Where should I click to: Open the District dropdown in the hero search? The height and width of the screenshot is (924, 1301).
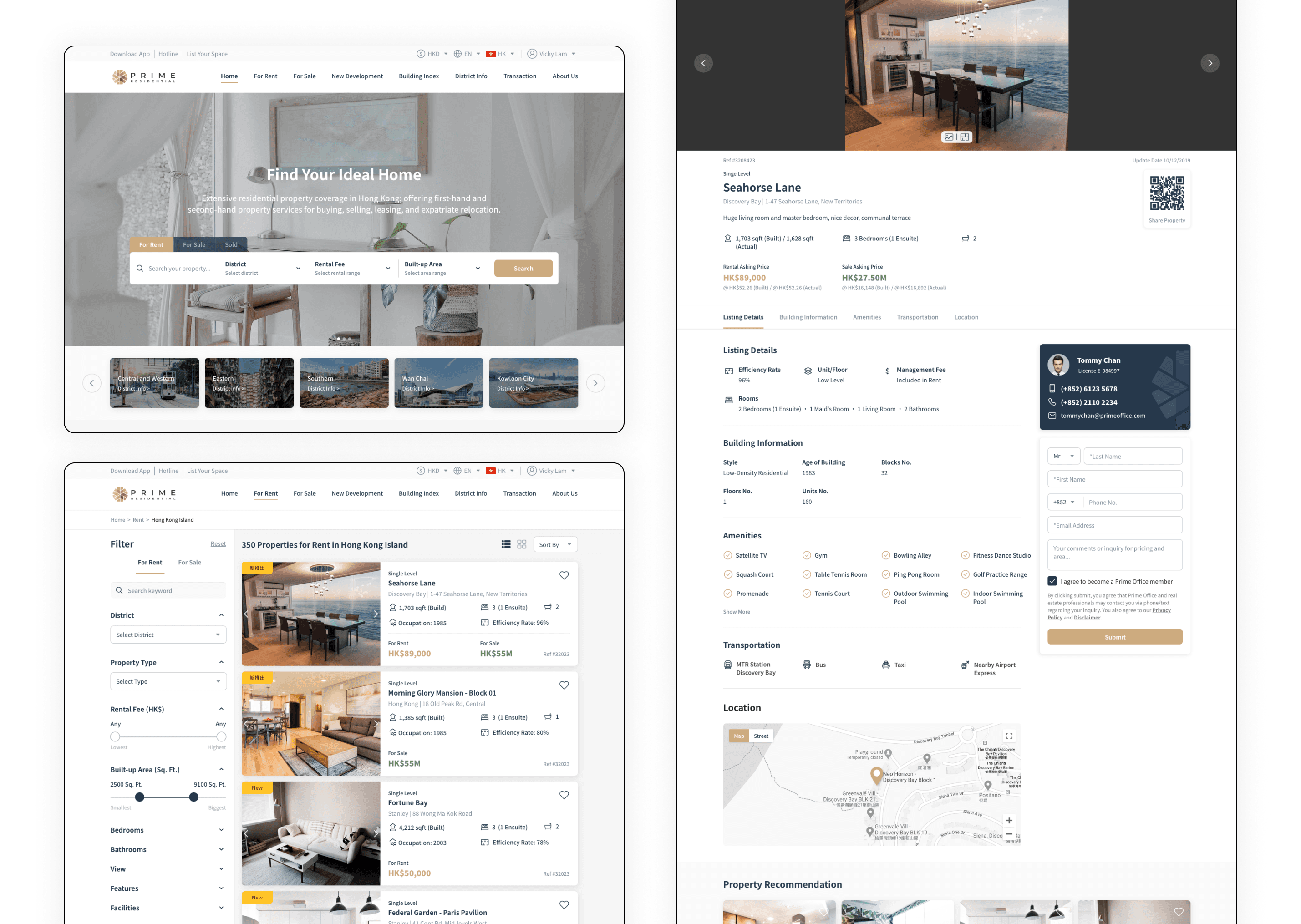(x=263, y=269)
